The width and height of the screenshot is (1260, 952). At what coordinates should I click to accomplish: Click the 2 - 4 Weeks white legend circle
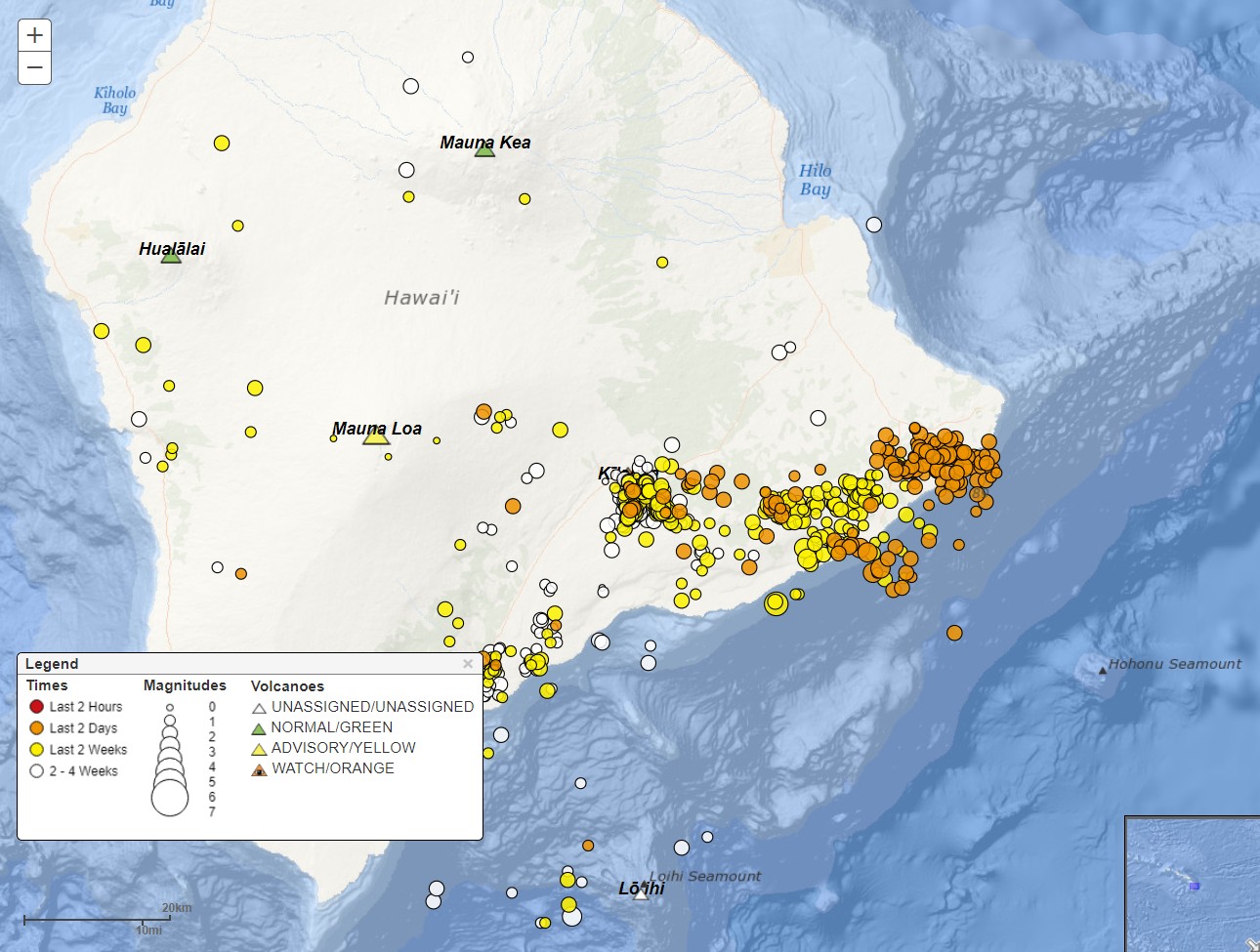[37, 770]
